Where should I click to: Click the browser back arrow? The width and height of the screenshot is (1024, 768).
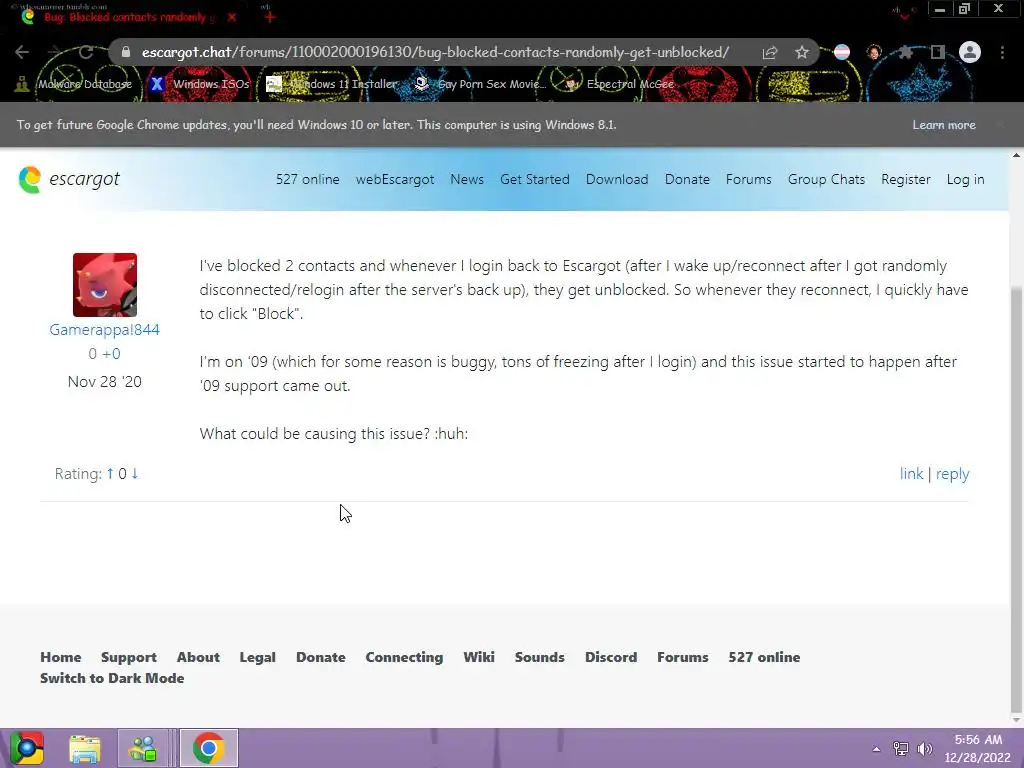coord(22,52)
